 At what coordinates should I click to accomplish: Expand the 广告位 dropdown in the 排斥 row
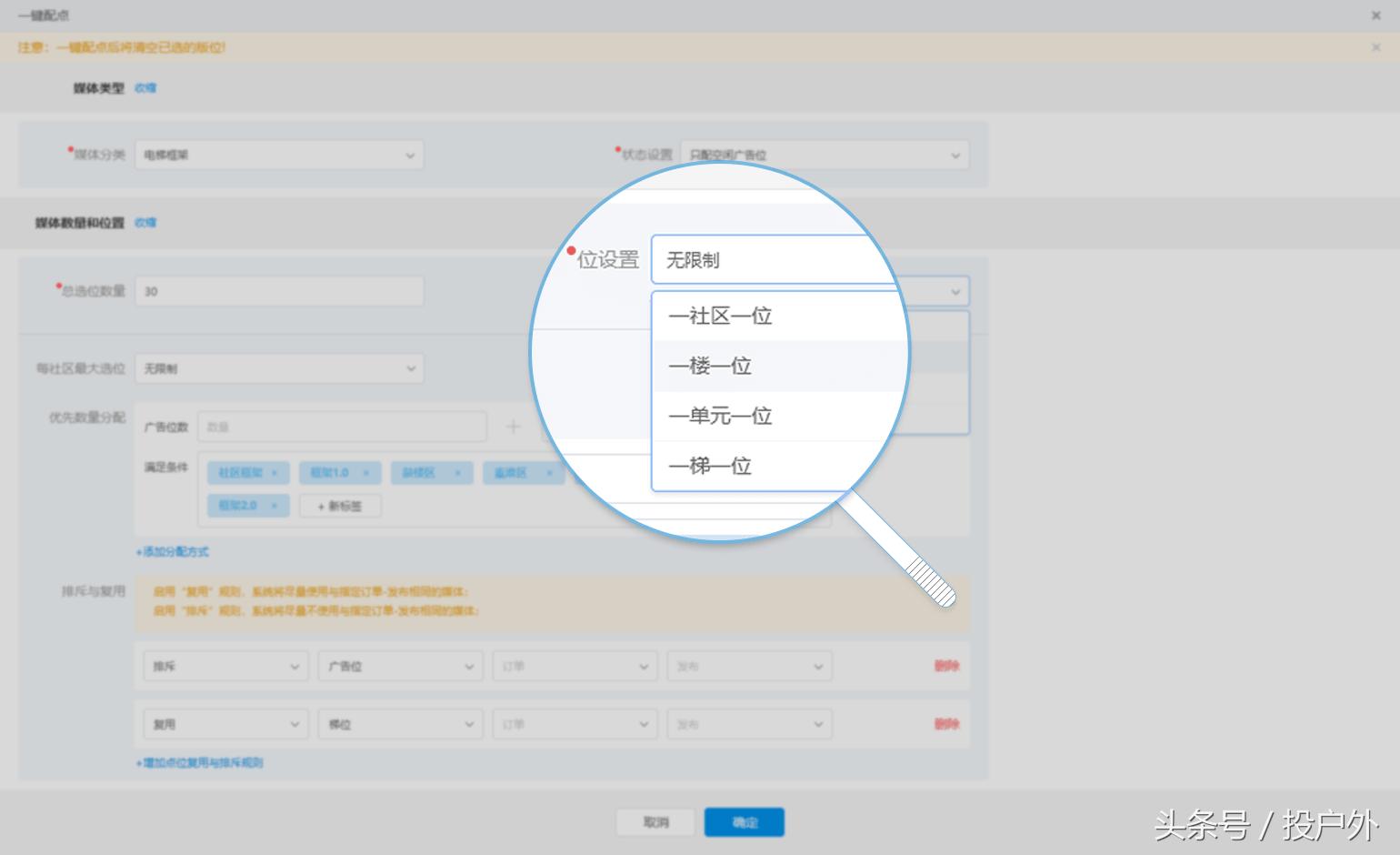click(x=399, y=667)
